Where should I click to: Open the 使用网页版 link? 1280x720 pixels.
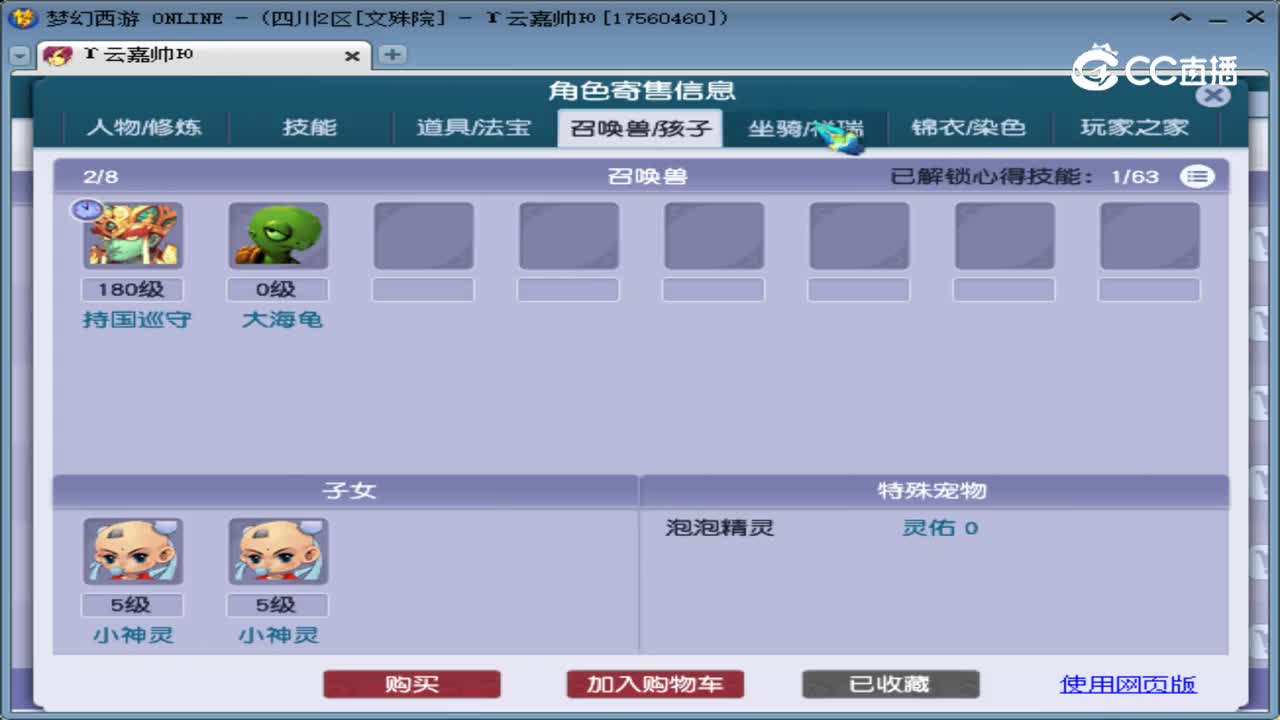coord(1128,684)
